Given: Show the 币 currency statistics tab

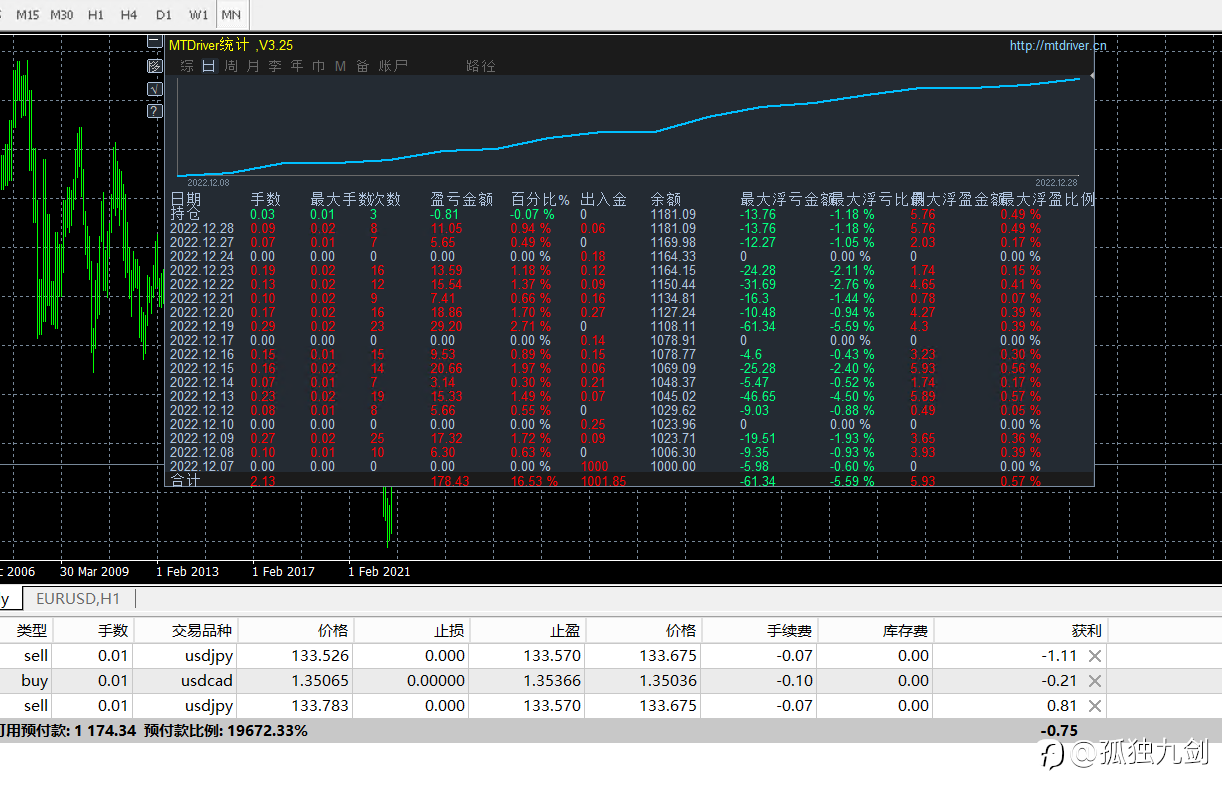Looking at the screenshot, I should [319, 66].
